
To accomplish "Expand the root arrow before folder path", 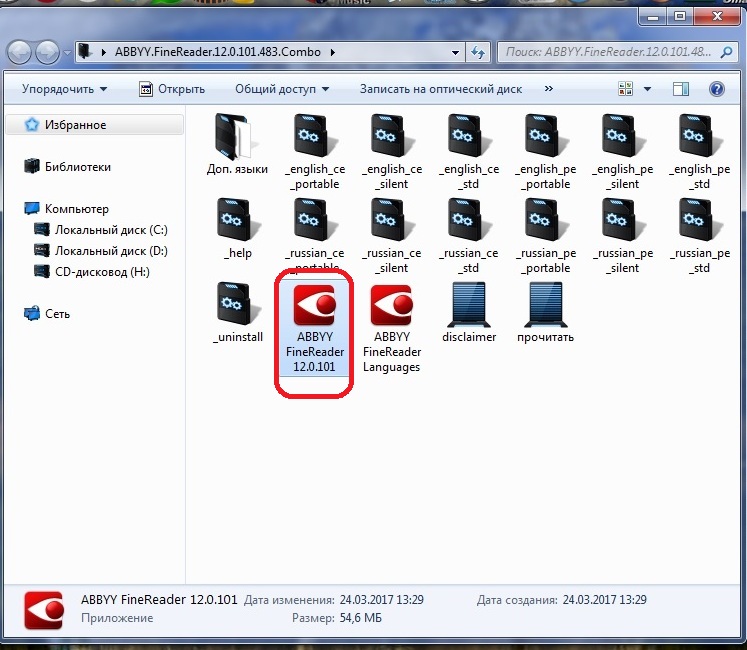I will tap(103, 52).
